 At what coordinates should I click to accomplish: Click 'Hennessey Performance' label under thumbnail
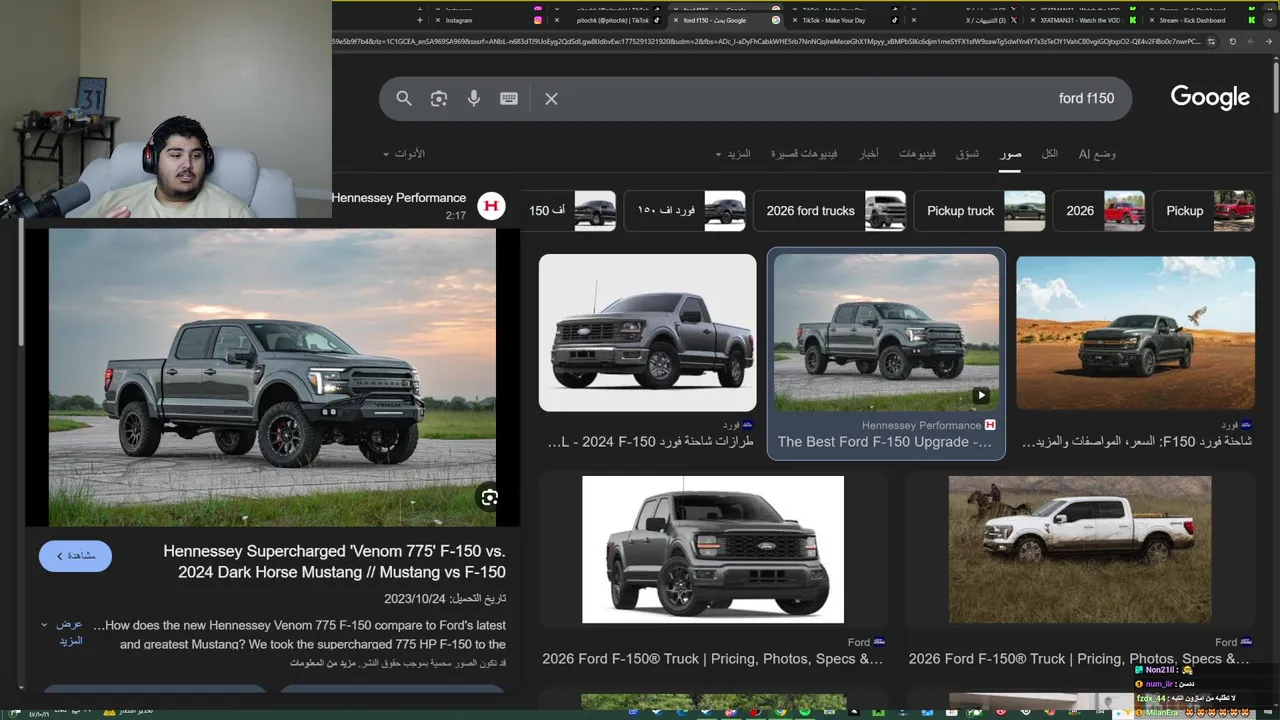tap(921, 425)
